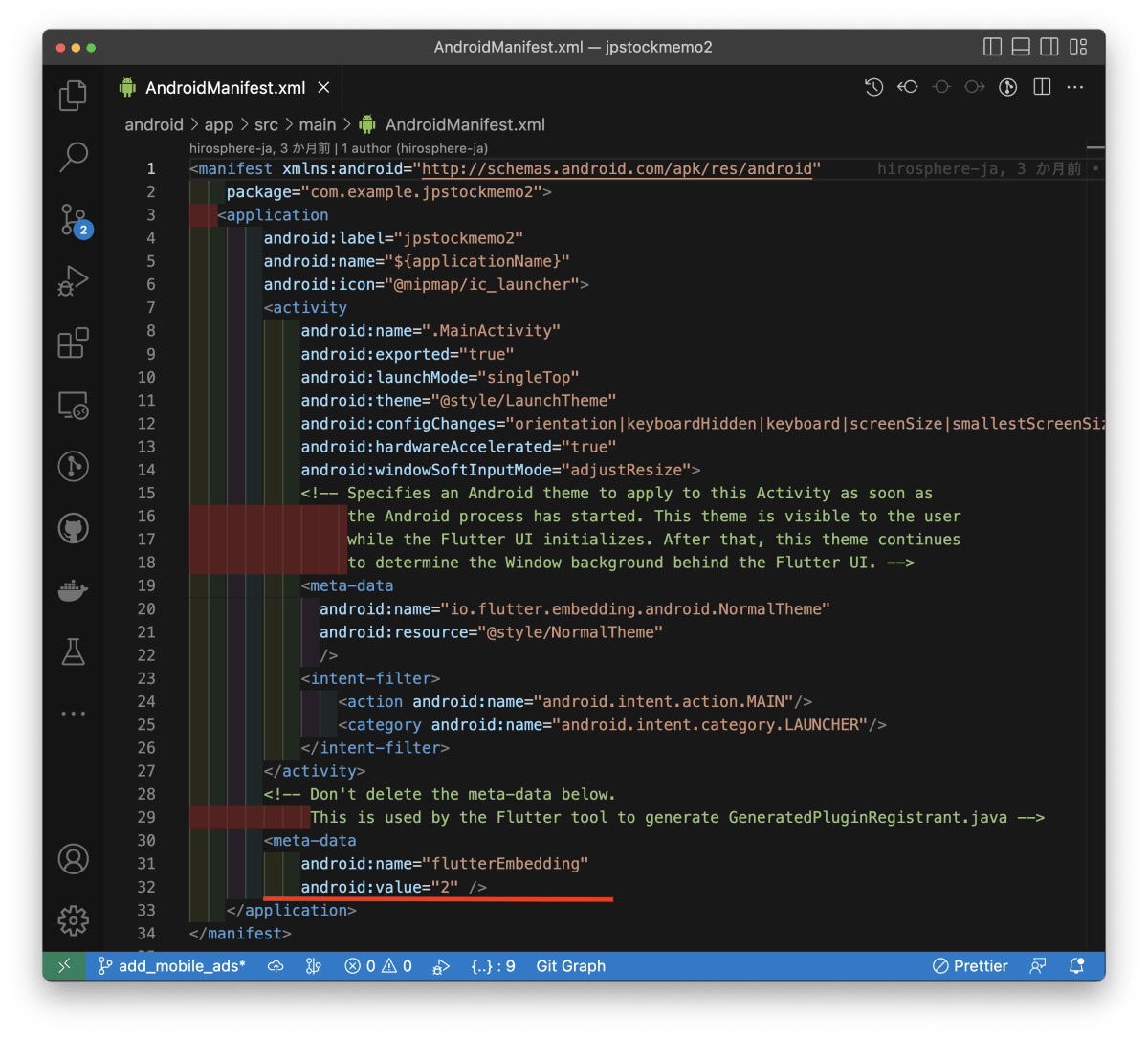The height and width of the screenshot is (1037, 1148).
Task: Click the 'hirosphere-ja, 3 か月前' code lens
Action: click(x=259, y=148)
